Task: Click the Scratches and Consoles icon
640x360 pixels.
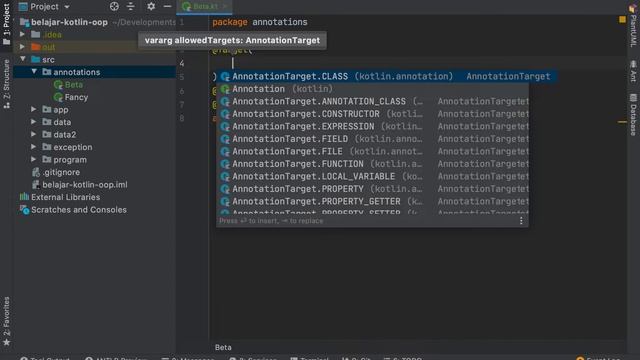Action: pos(24,210)
